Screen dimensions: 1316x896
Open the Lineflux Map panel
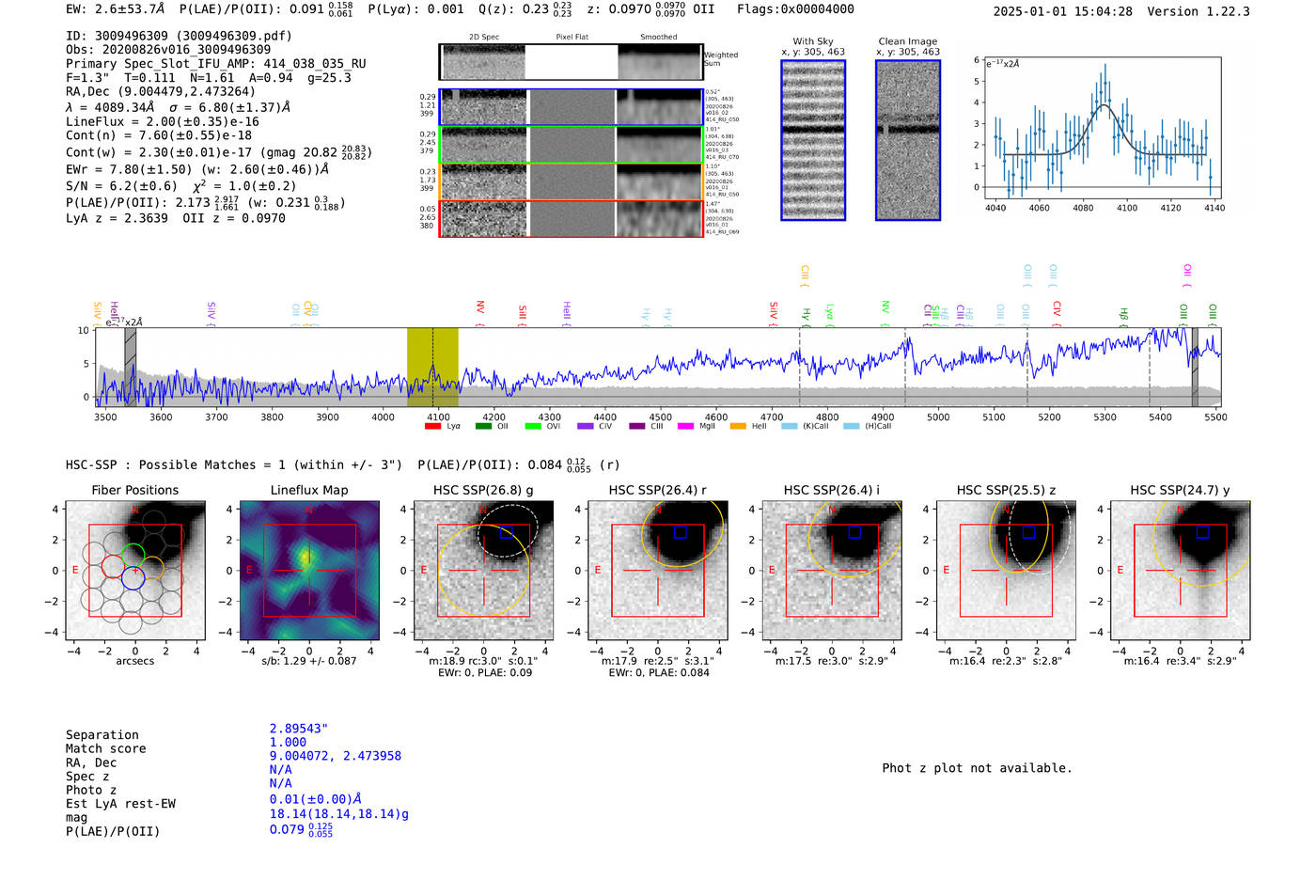click(309, 570)
